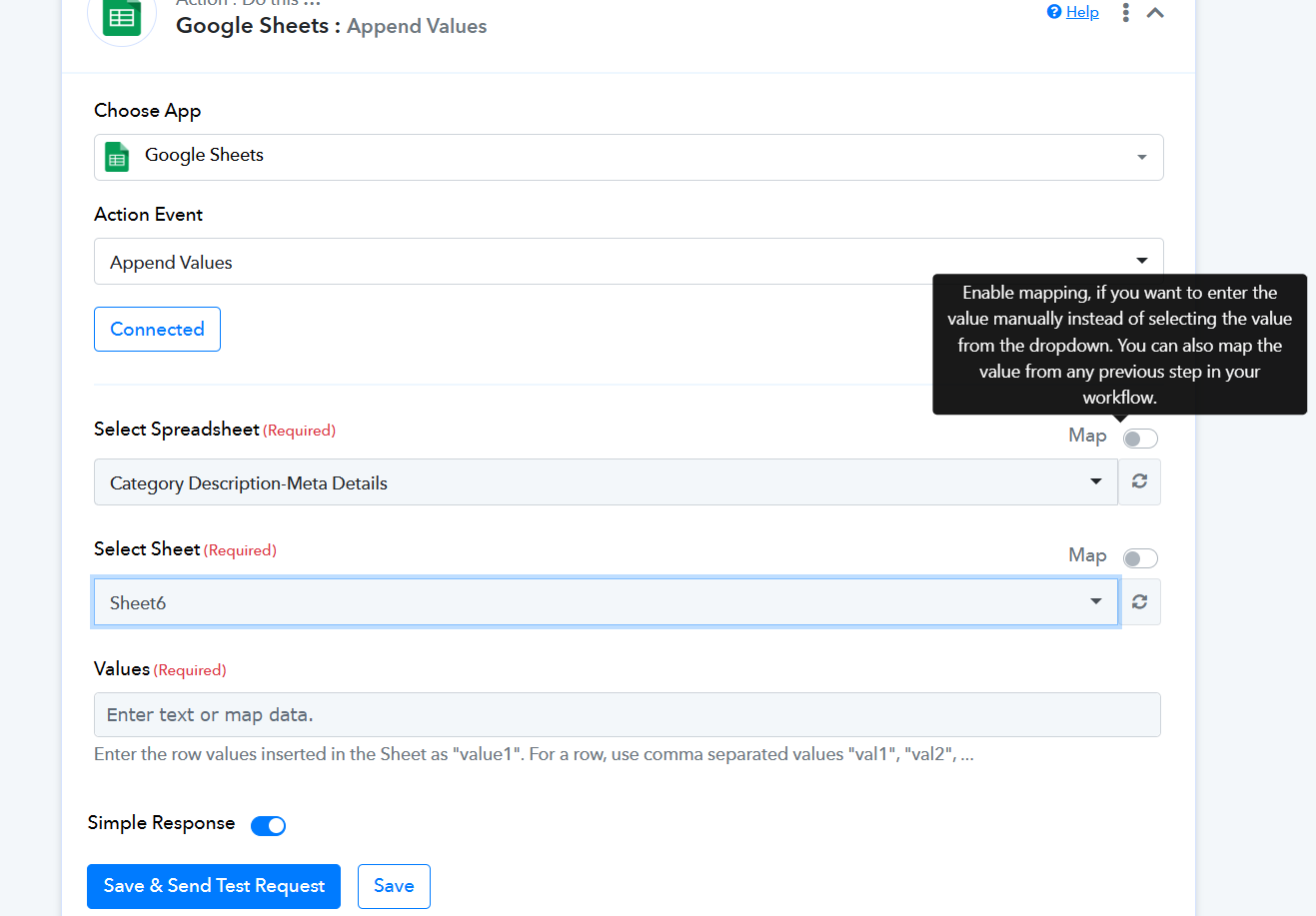Enable the Map toggle for Select Spreadsheet
The width and height of the screenshot is (1316, 916).
coord(1139,439)
